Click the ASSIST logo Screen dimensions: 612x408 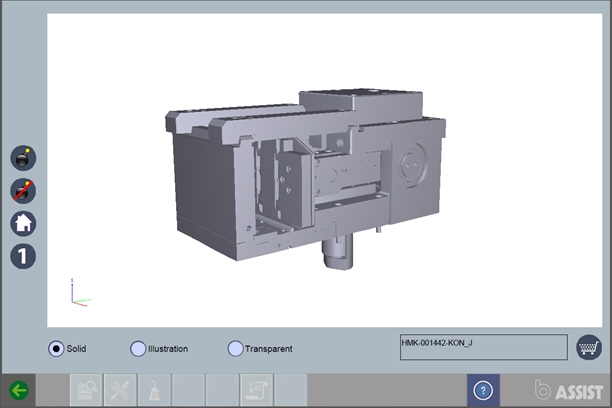coord(569,390)
